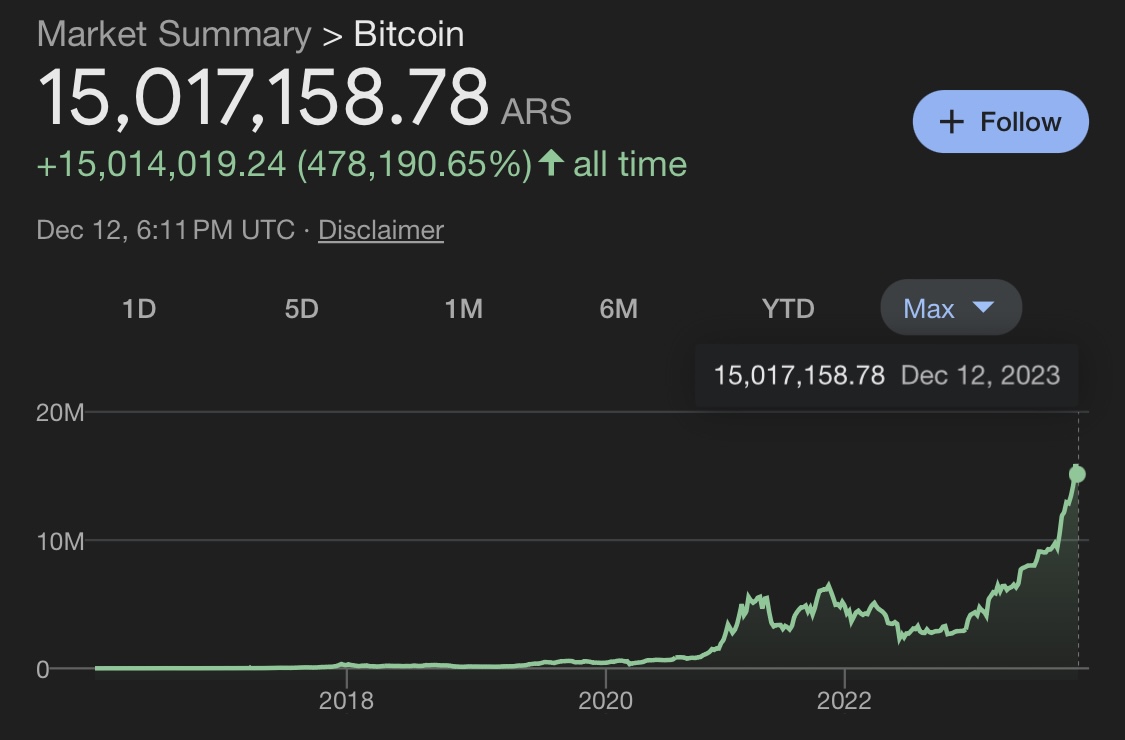Switch to YTD view
Image resolution: width=1125 pixels, height=740 pixels.
tap(788, 309)
